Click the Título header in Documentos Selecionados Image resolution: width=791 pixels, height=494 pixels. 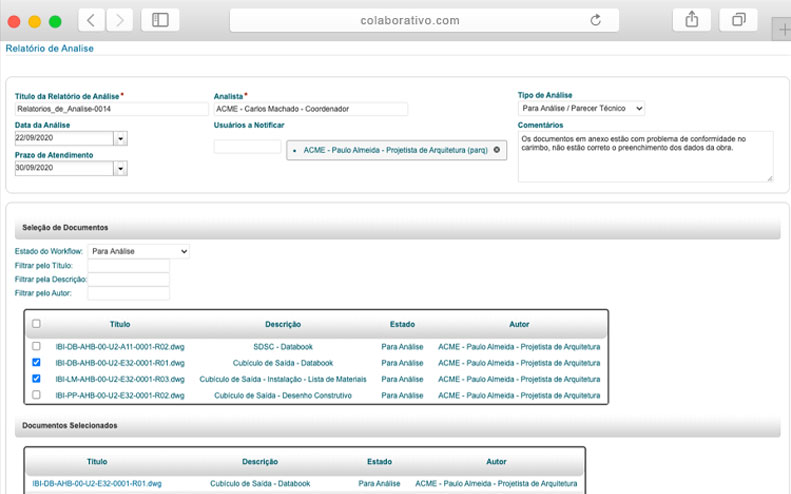[97, 461]
